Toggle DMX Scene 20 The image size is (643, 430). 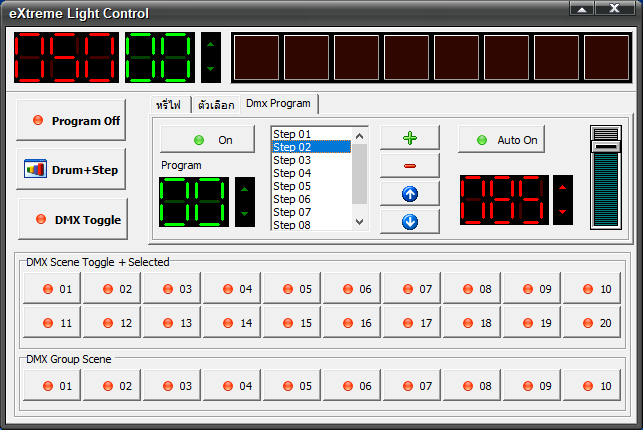(592, 323)
